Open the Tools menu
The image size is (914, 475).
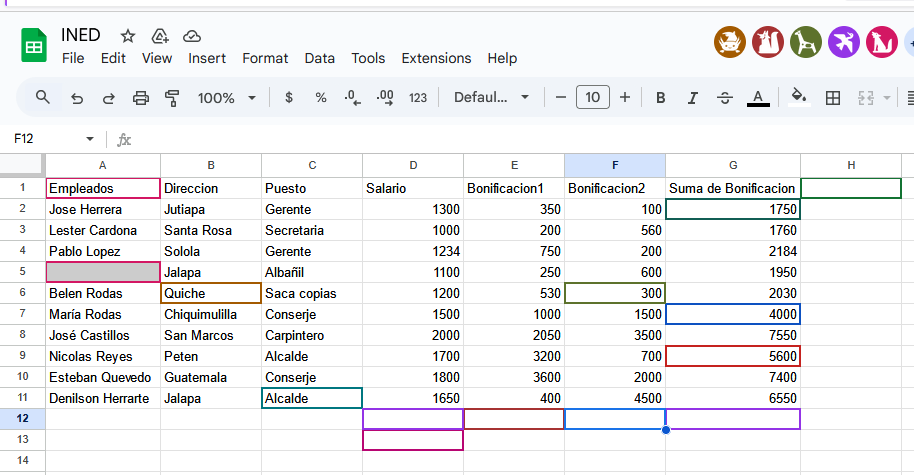[x=368, y=58]
